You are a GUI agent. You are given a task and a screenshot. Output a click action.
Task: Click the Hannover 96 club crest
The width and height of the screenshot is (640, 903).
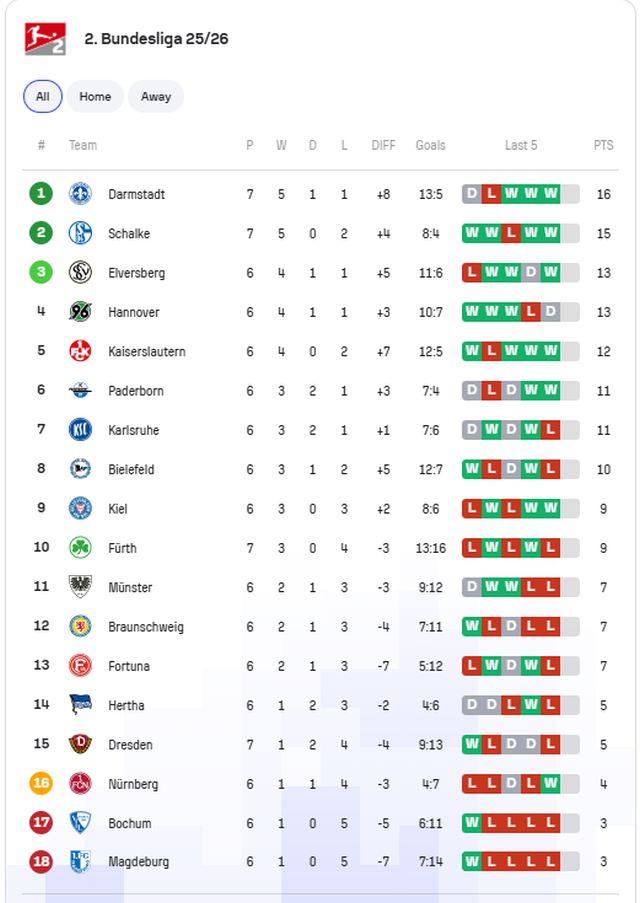[80, 312]
